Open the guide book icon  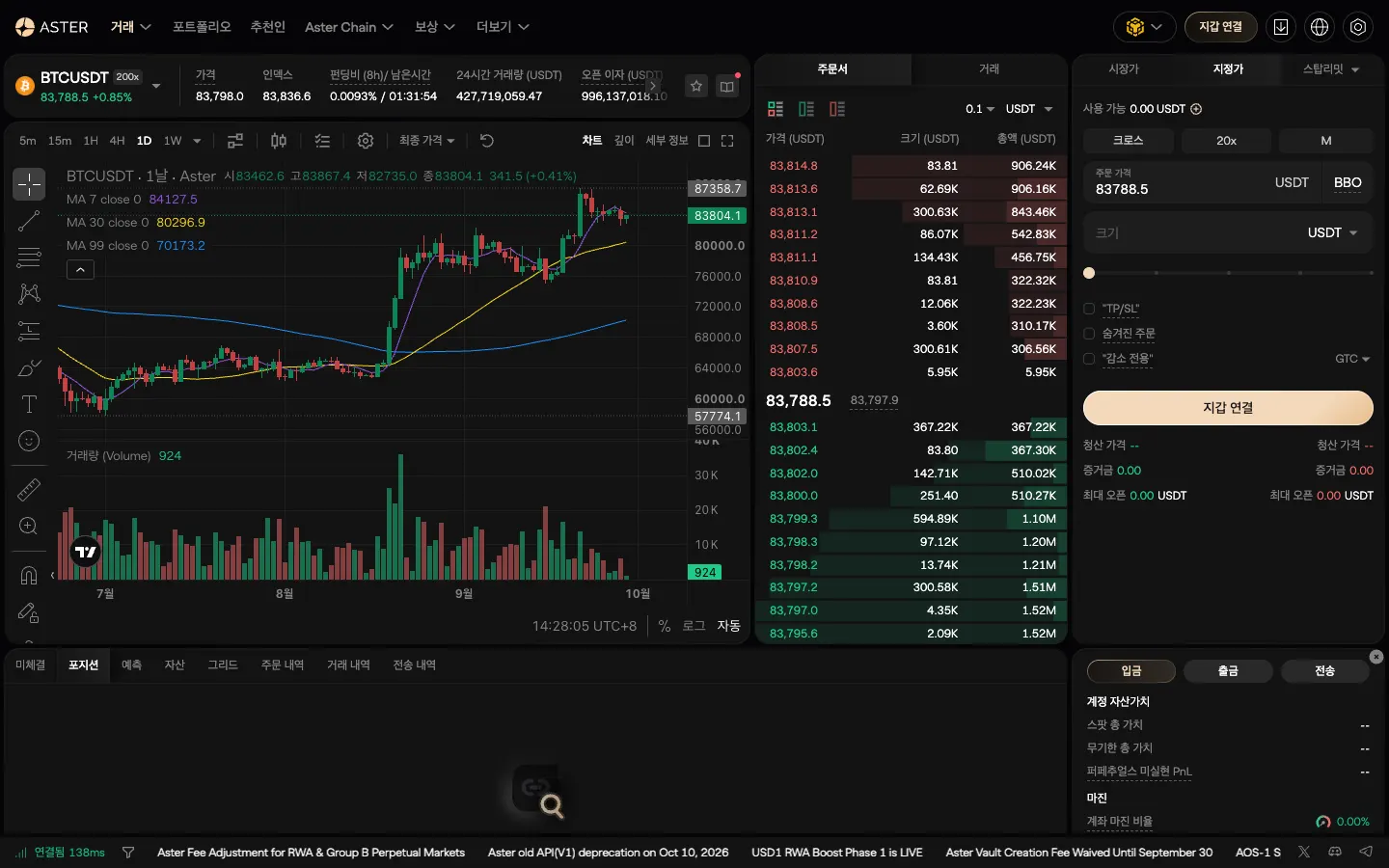727,86
